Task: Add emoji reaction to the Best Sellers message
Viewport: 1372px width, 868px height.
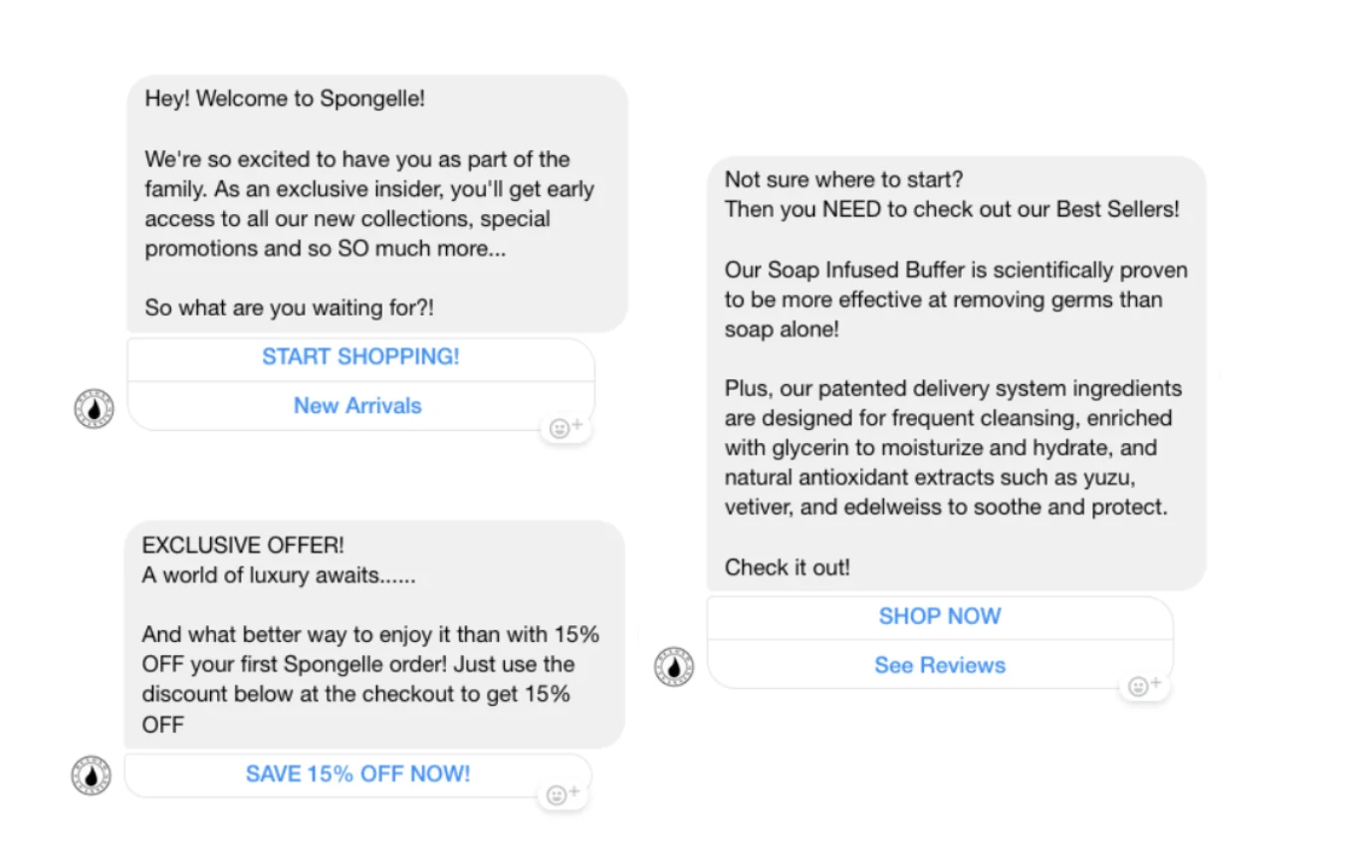Action: 1144,685
